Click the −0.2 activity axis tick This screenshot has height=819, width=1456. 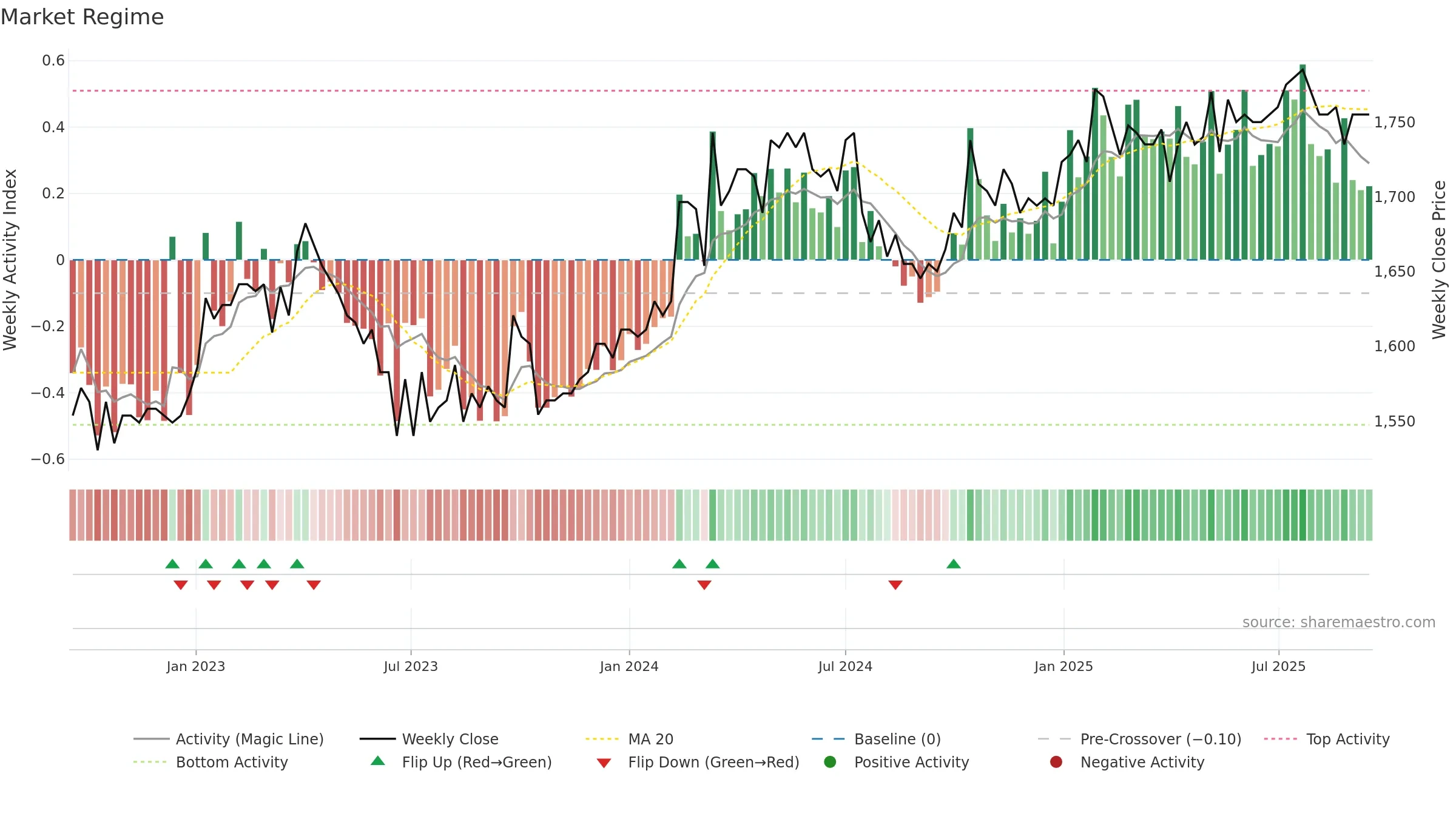coord(48,326)
